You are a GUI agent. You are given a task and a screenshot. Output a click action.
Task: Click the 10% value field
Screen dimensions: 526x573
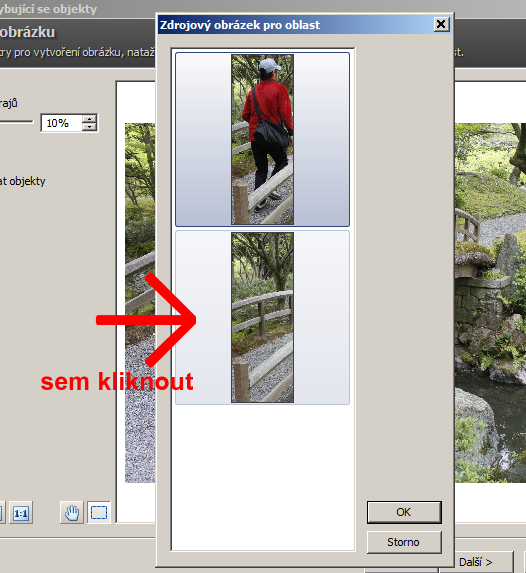pyautogui.click(x=62, y=123)
